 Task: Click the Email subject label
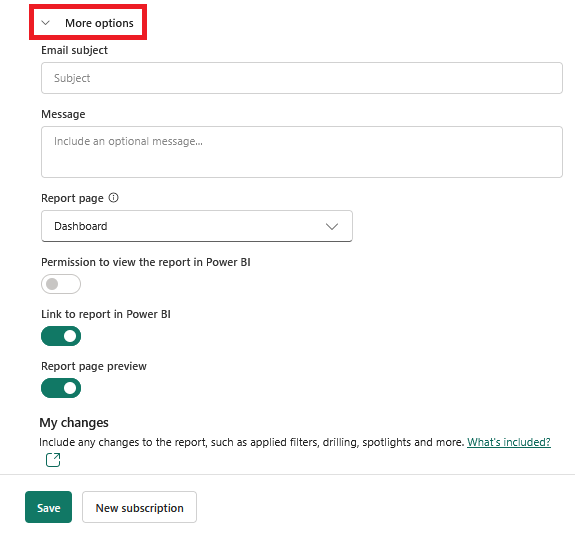(x=74, y=50)
